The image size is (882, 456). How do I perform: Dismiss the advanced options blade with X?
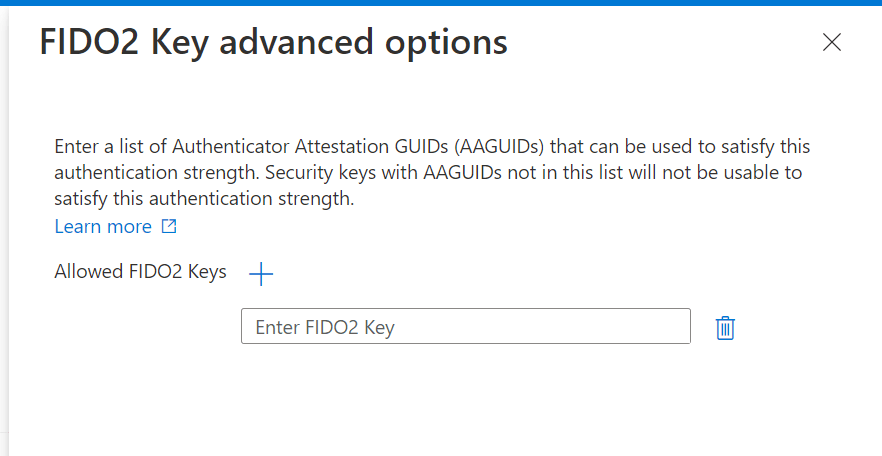tap(831, 42)
